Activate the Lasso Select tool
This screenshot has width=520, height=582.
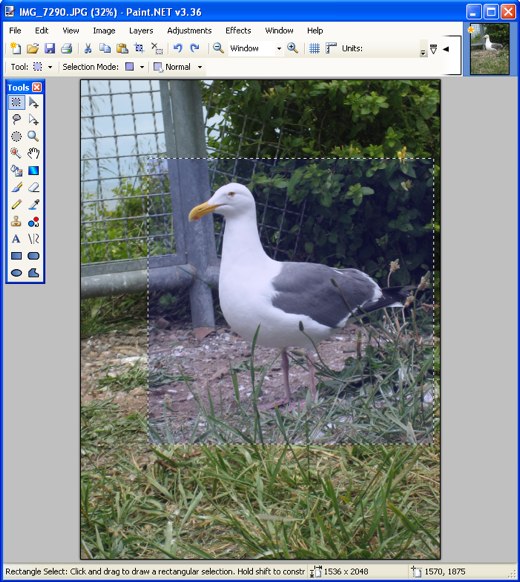tap(16, 119)
